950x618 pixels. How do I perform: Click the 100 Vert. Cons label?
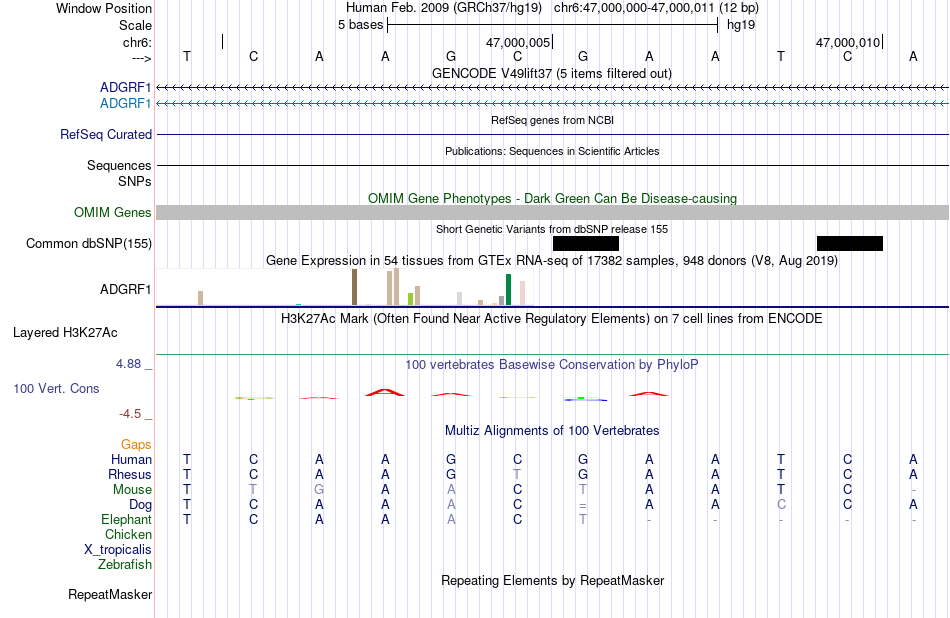(56, 389)
